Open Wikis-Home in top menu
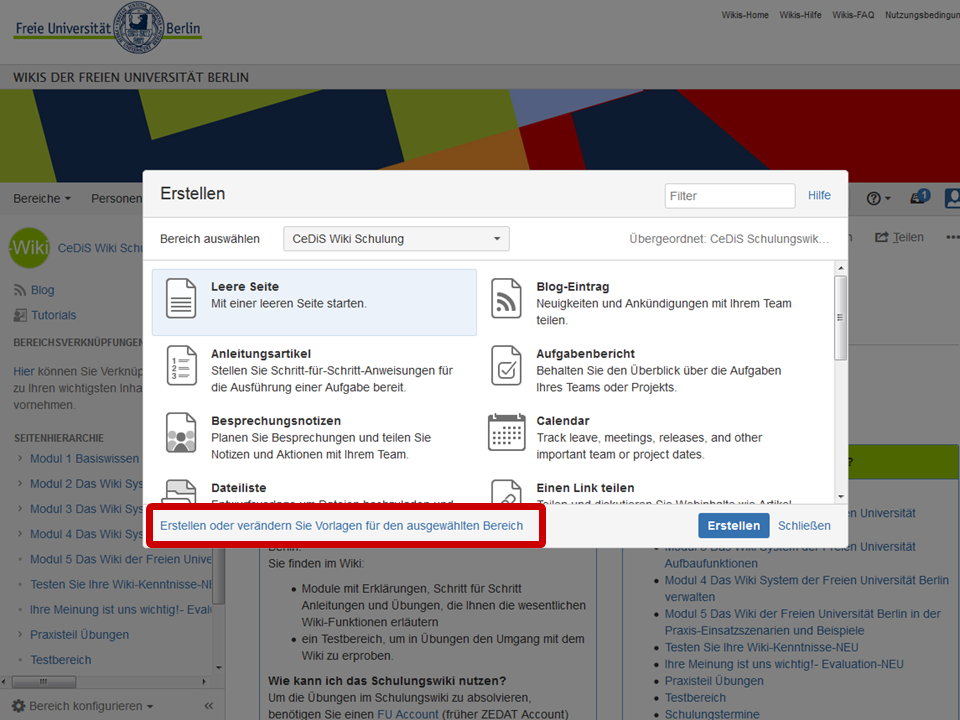This screenshot has height=720, width=960. click(744, 15)
